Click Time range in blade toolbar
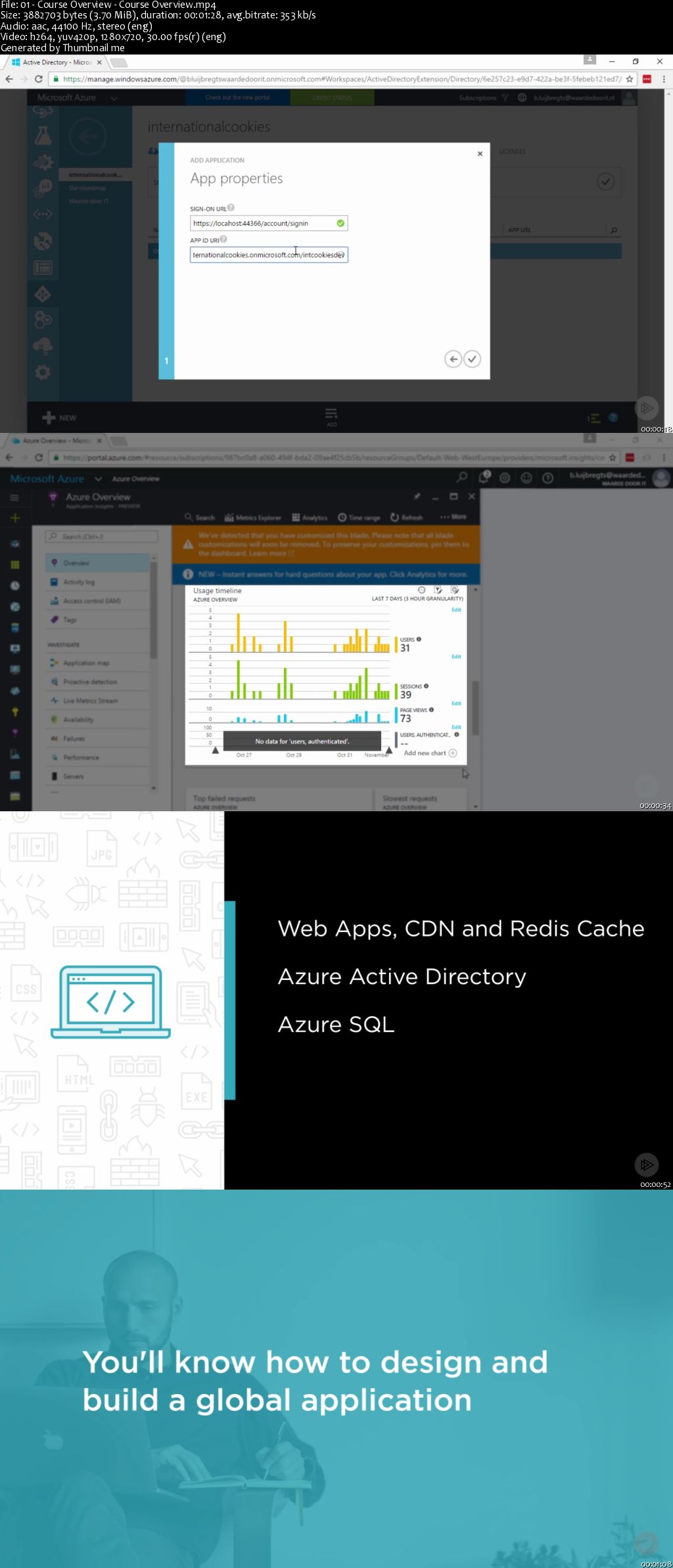 (359, 518)
